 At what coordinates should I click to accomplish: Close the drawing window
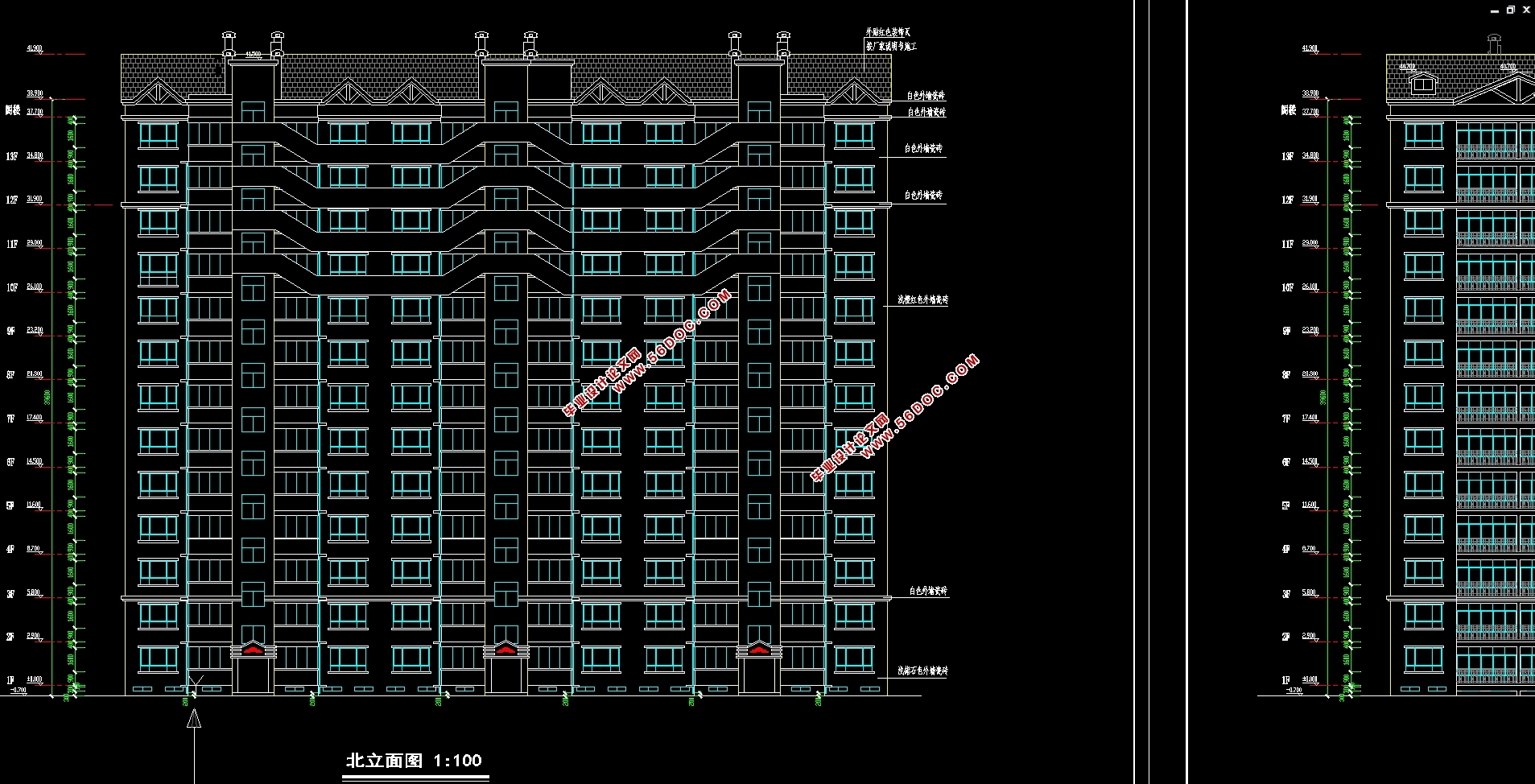1527,10
